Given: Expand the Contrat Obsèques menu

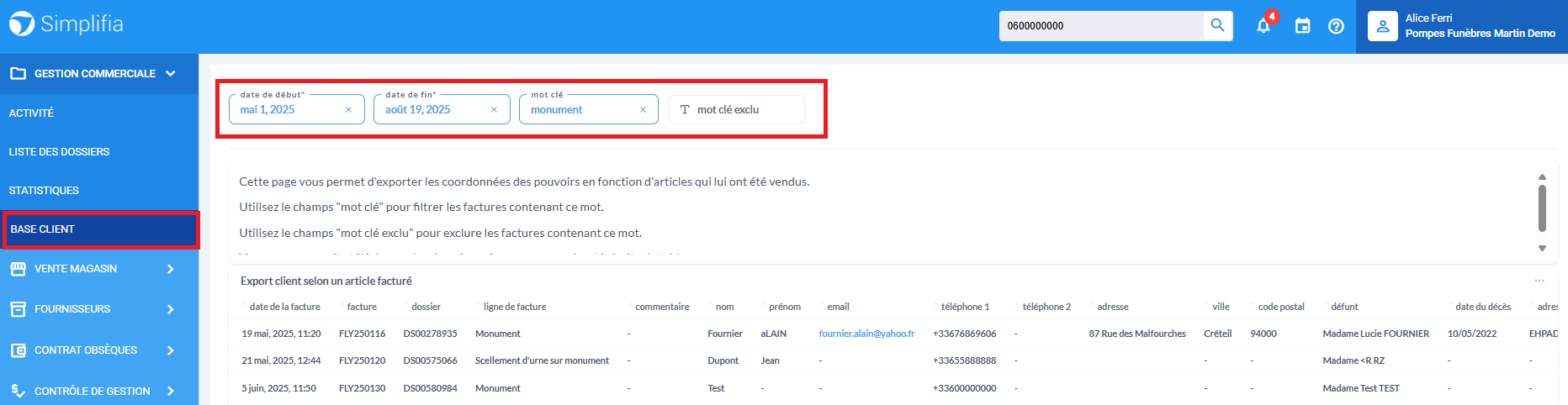Looking at the screenshot, I should (x=171, y=350).
